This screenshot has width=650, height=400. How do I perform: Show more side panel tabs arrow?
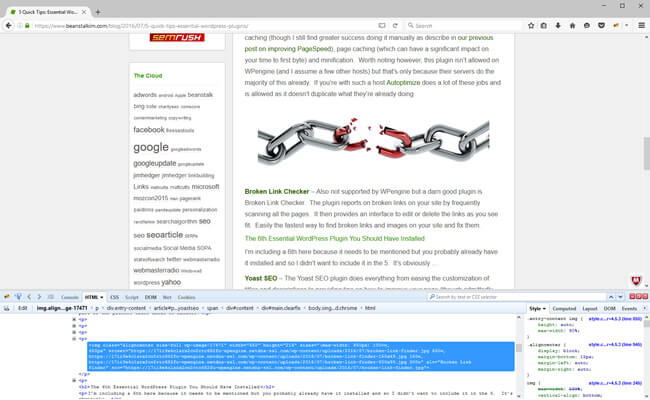645,309
